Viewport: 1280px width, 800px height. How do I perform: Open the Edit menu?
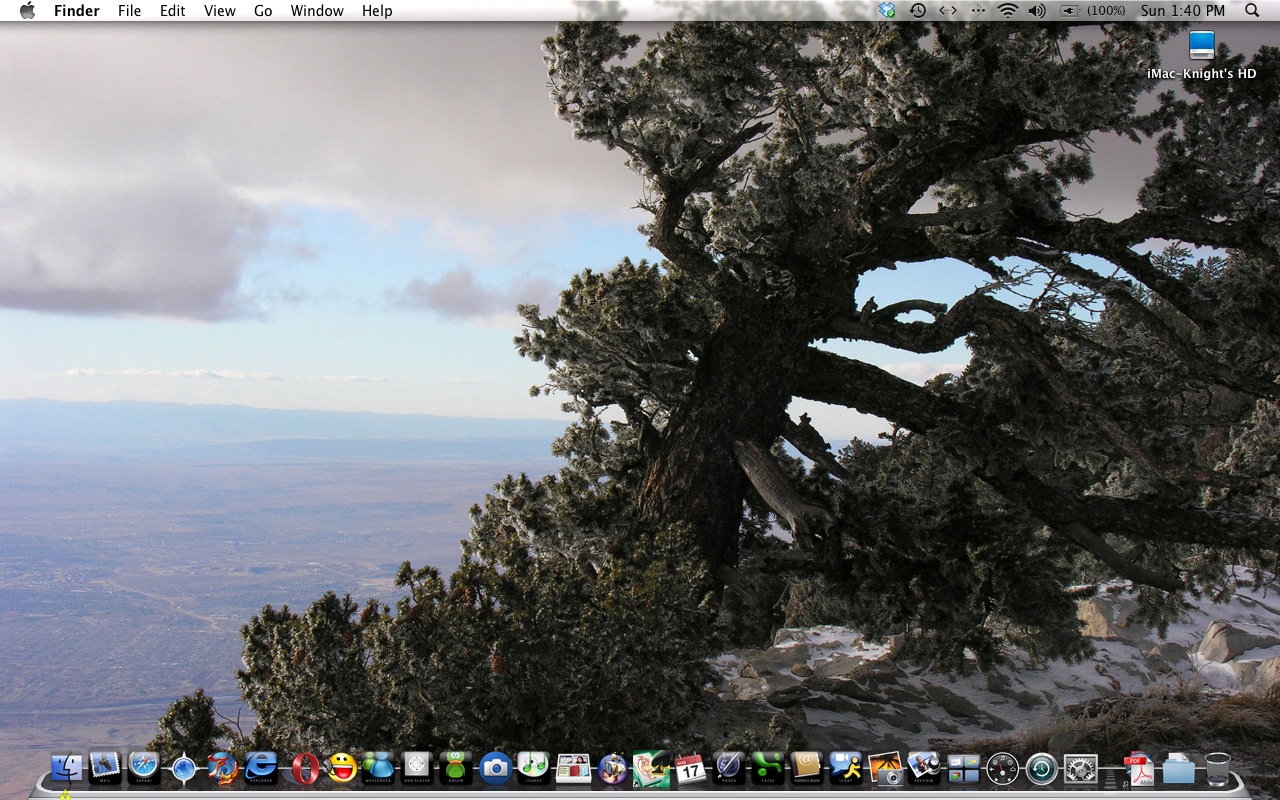pyautogui.click(x=173, y=11)
